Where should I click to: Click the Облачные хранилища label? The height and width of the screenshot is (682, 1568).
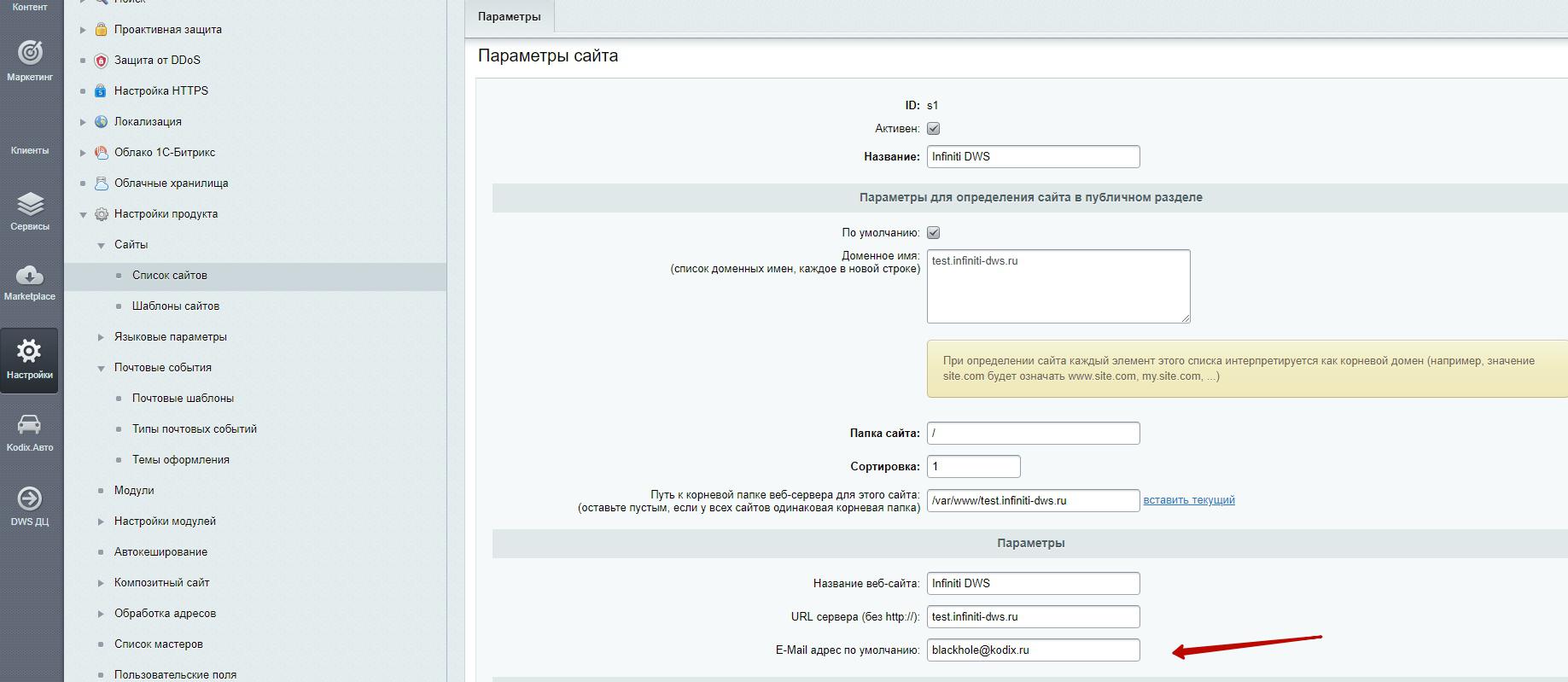click(171, 183)
